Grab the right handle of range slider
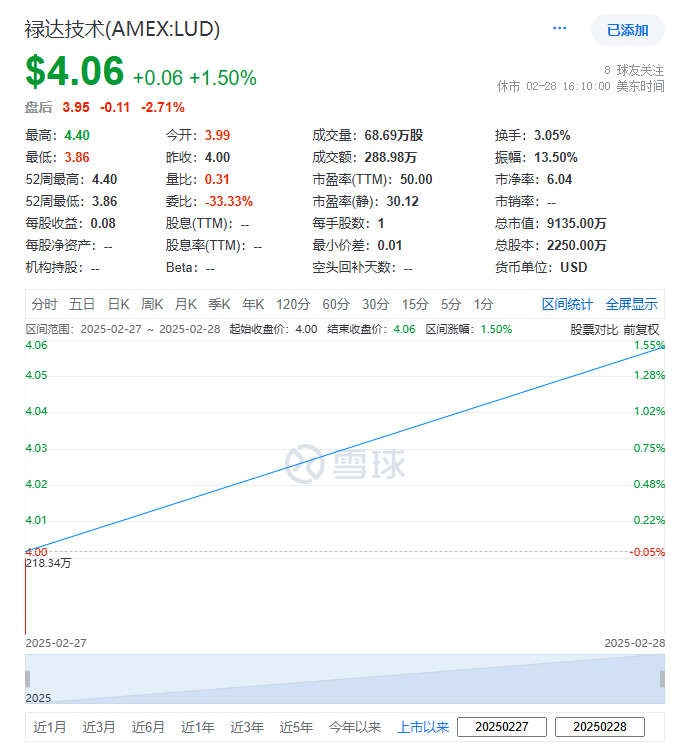This screenshot has width=689, height=751. [x=662, y=679]
